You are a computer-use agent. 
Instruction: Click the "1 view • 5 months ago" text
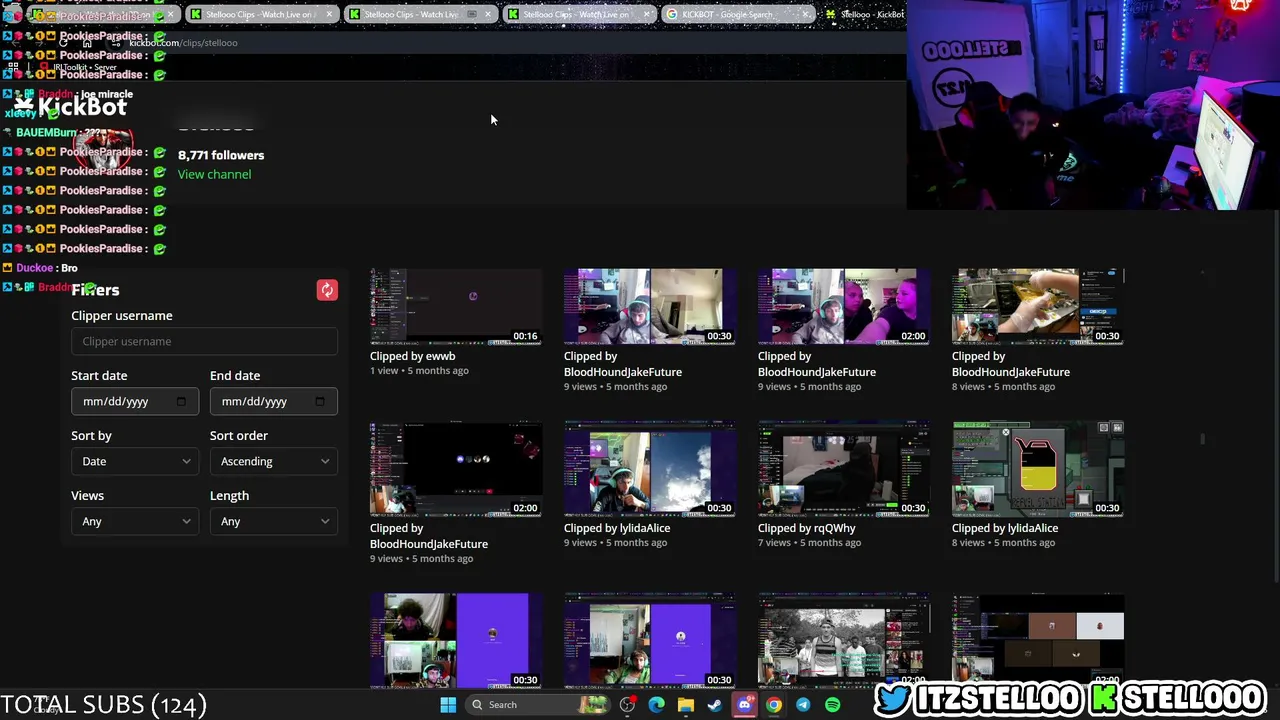coord(419,371)
